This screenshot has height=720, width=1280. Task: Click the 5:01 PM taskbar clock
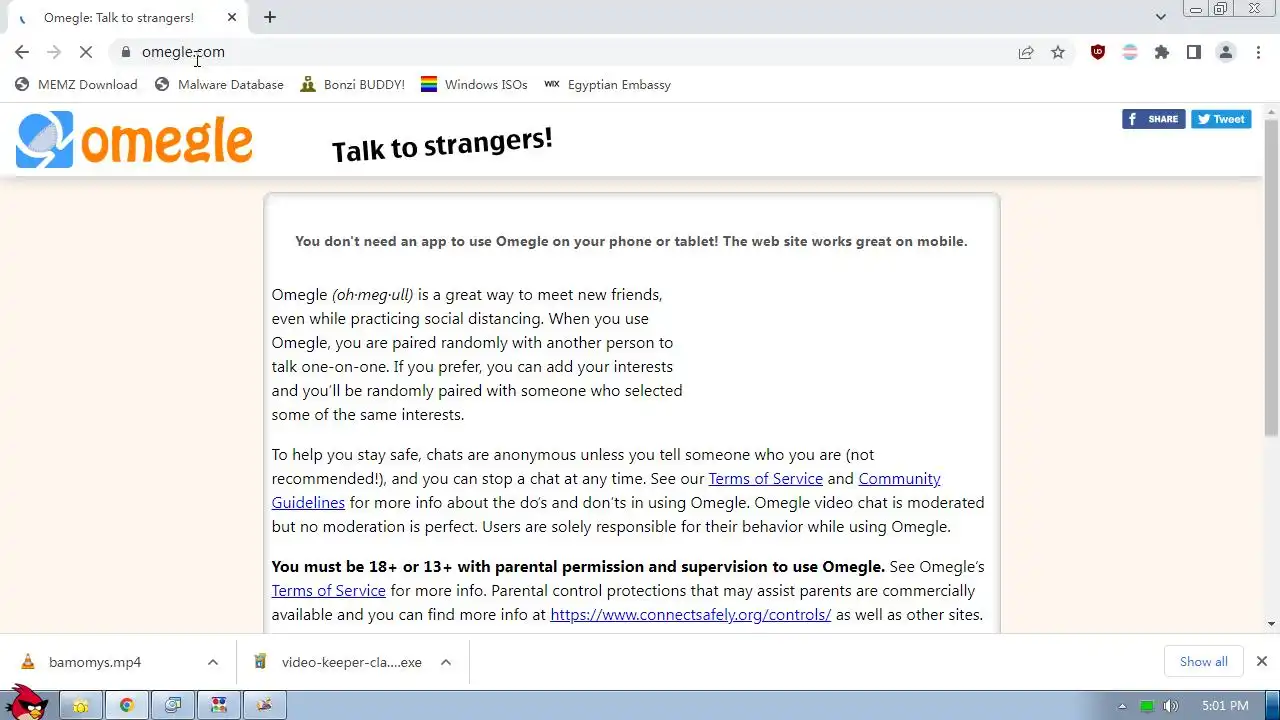coord(1225,706)
